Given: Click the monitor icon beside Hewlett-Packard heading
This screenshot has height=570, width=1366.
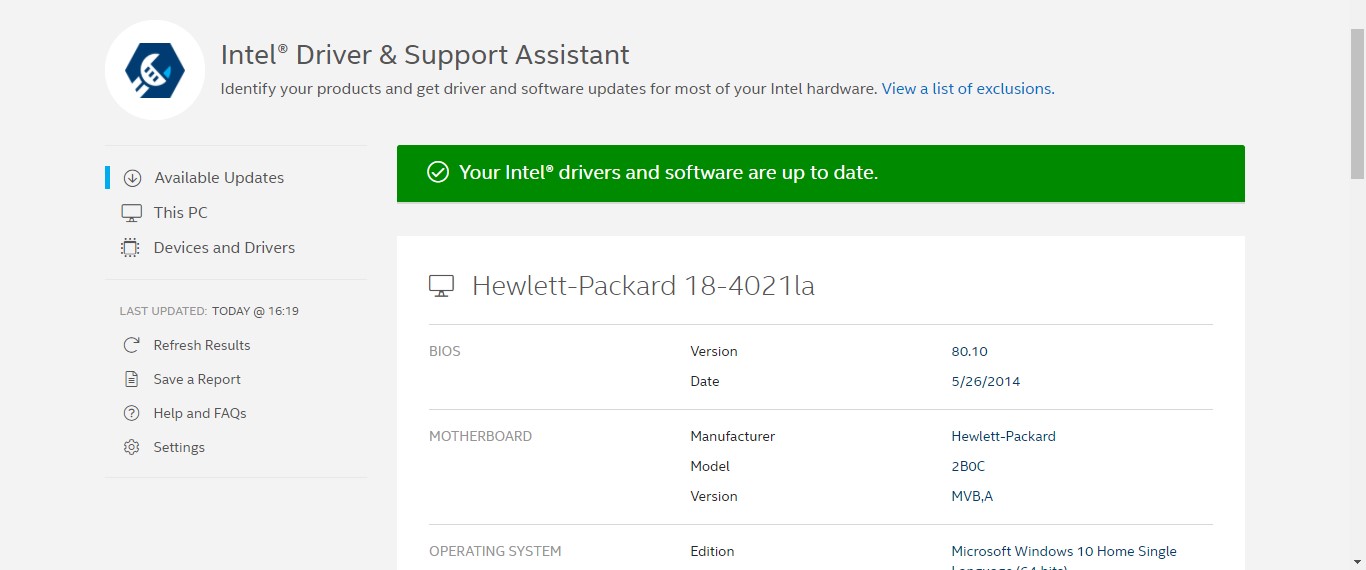Looking at the screenshot, I should click(x=441, y=287).
